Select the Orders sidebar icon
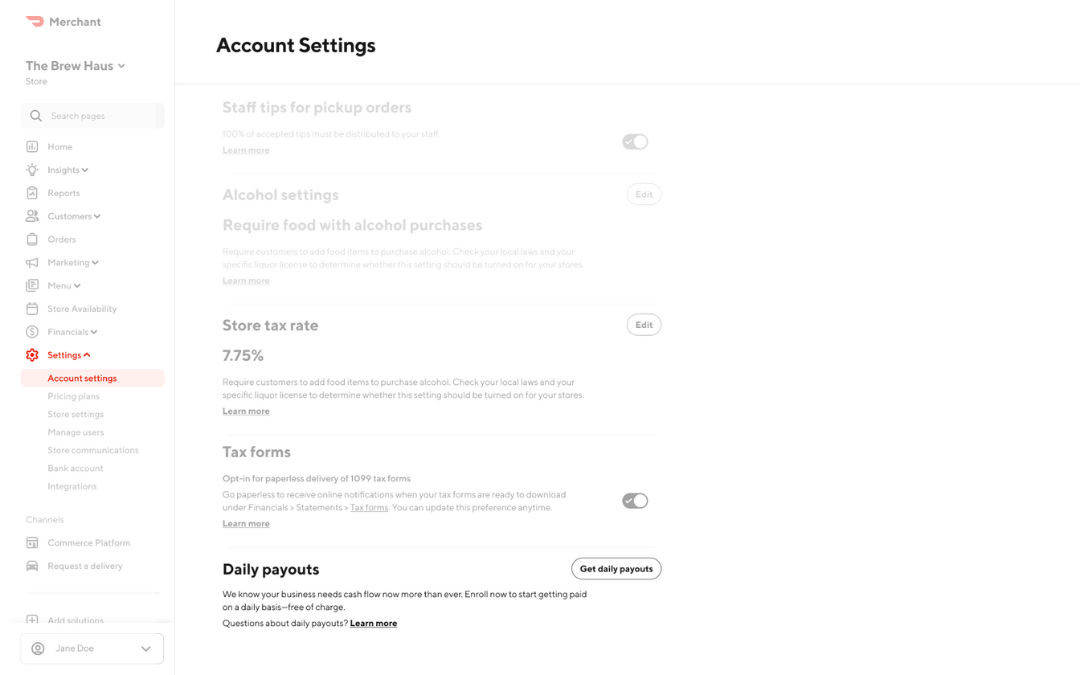 (x=32, y=239)
